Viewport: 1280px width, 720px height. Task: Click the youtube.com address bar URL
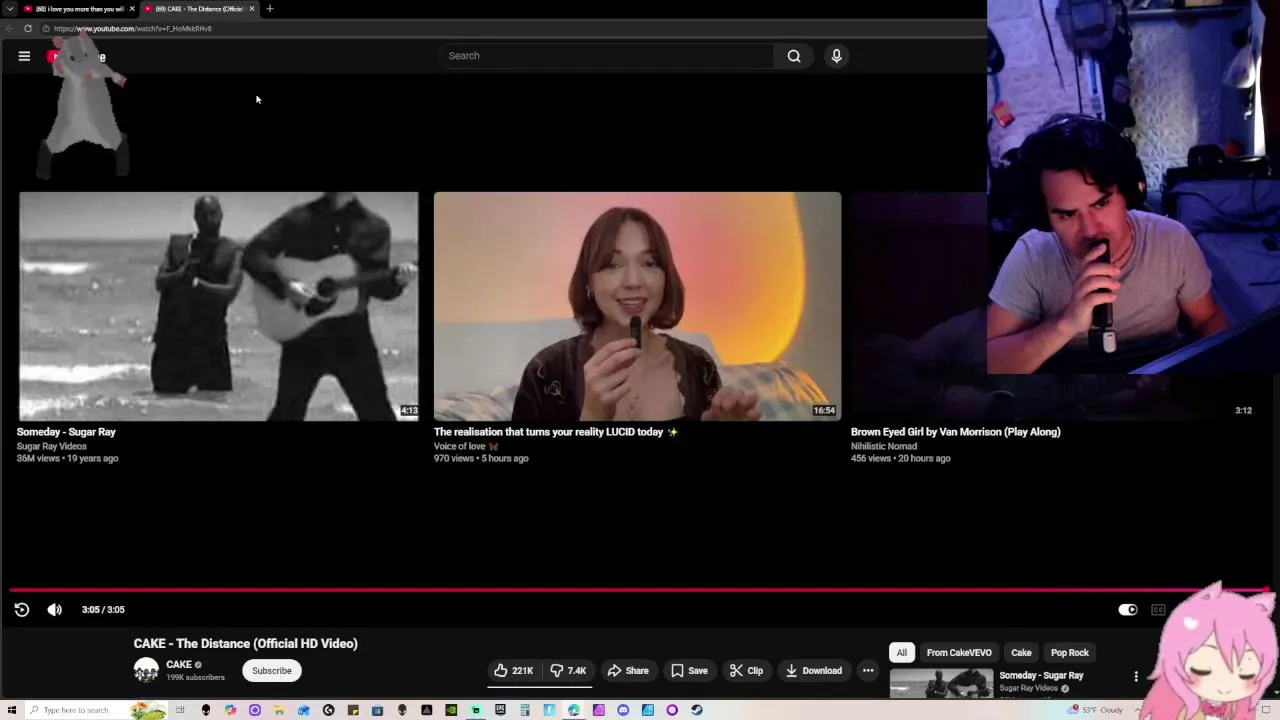click(x=132, y=29)
